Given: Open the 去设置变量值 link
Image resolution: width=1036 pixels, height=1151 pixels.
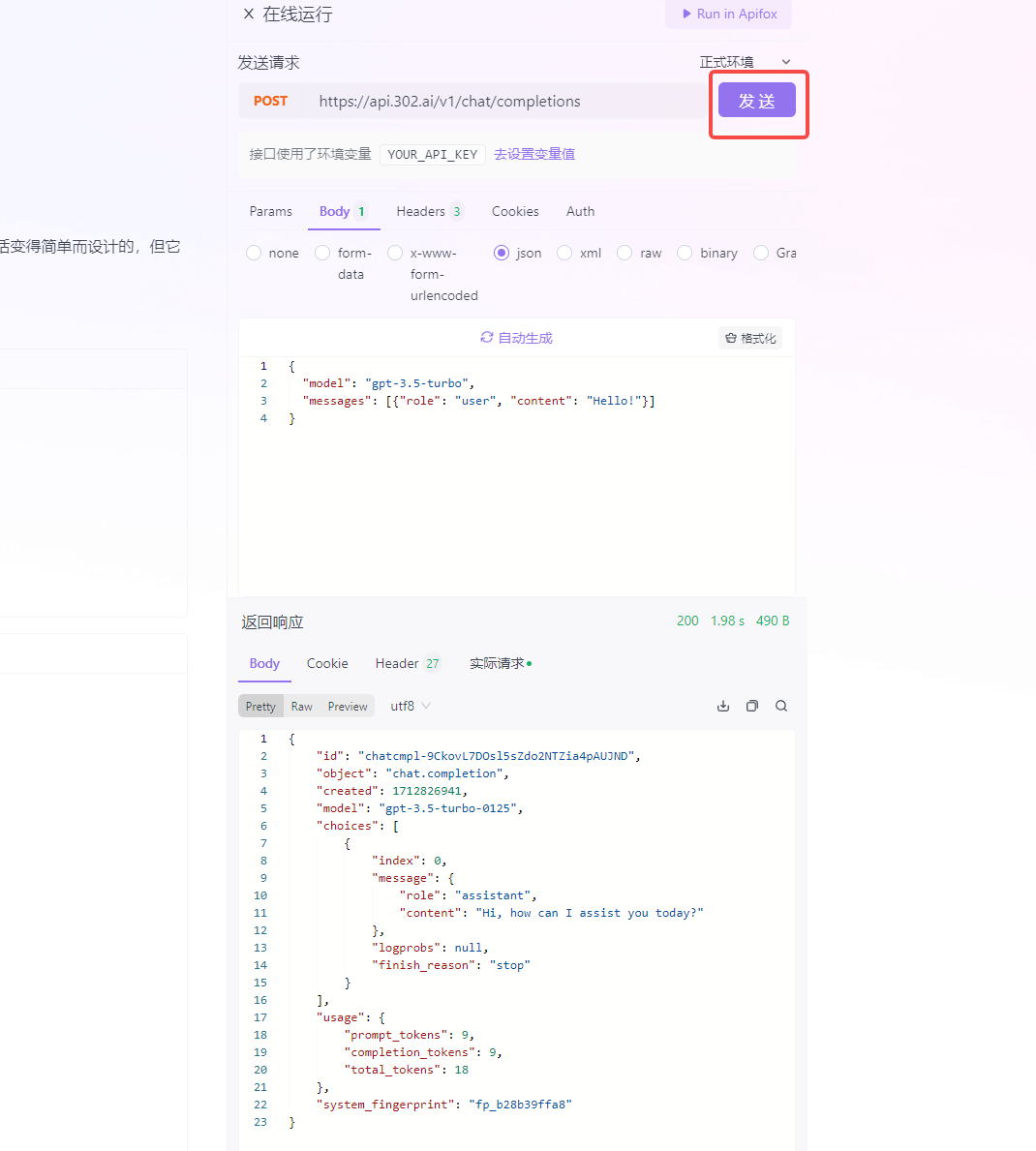Looking at the screenshot, I should point(533,154).
